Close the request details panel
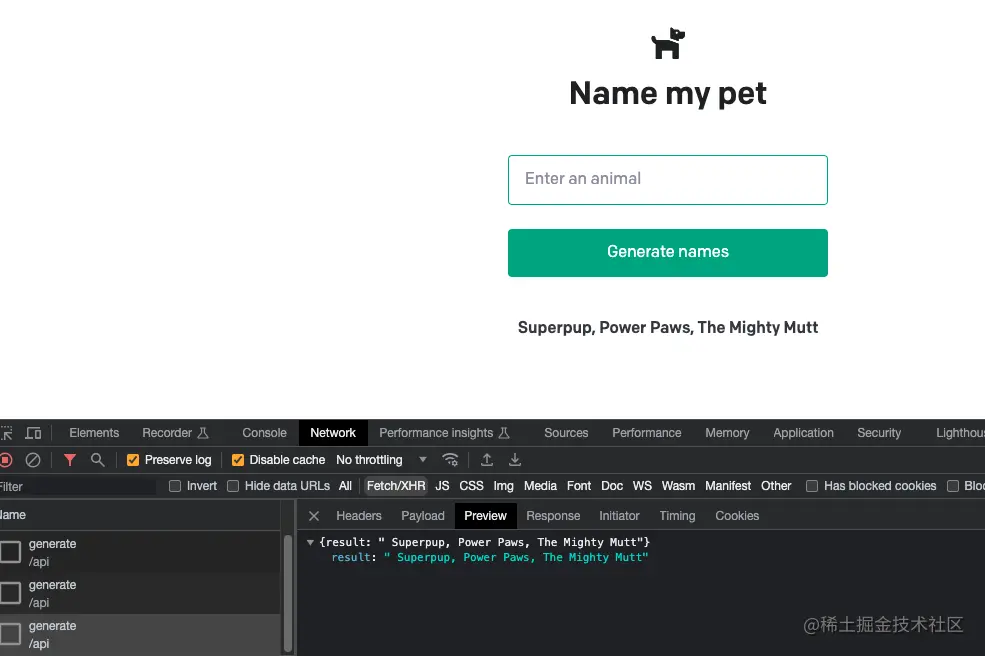 314,516
